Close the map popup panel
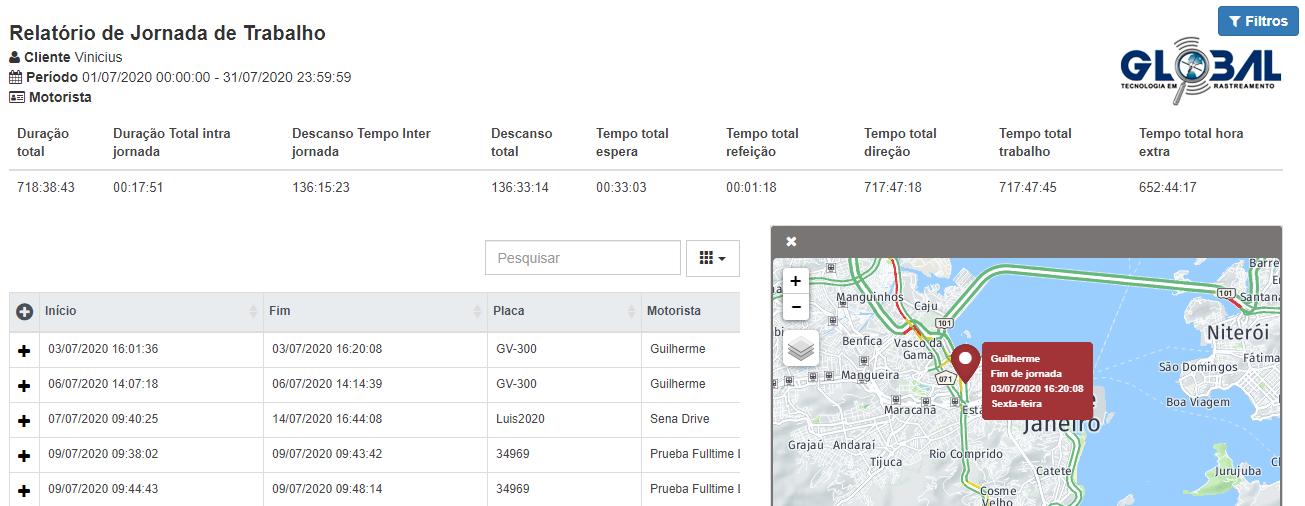Viewport: 1305px width, 506px height. (791, 242)
